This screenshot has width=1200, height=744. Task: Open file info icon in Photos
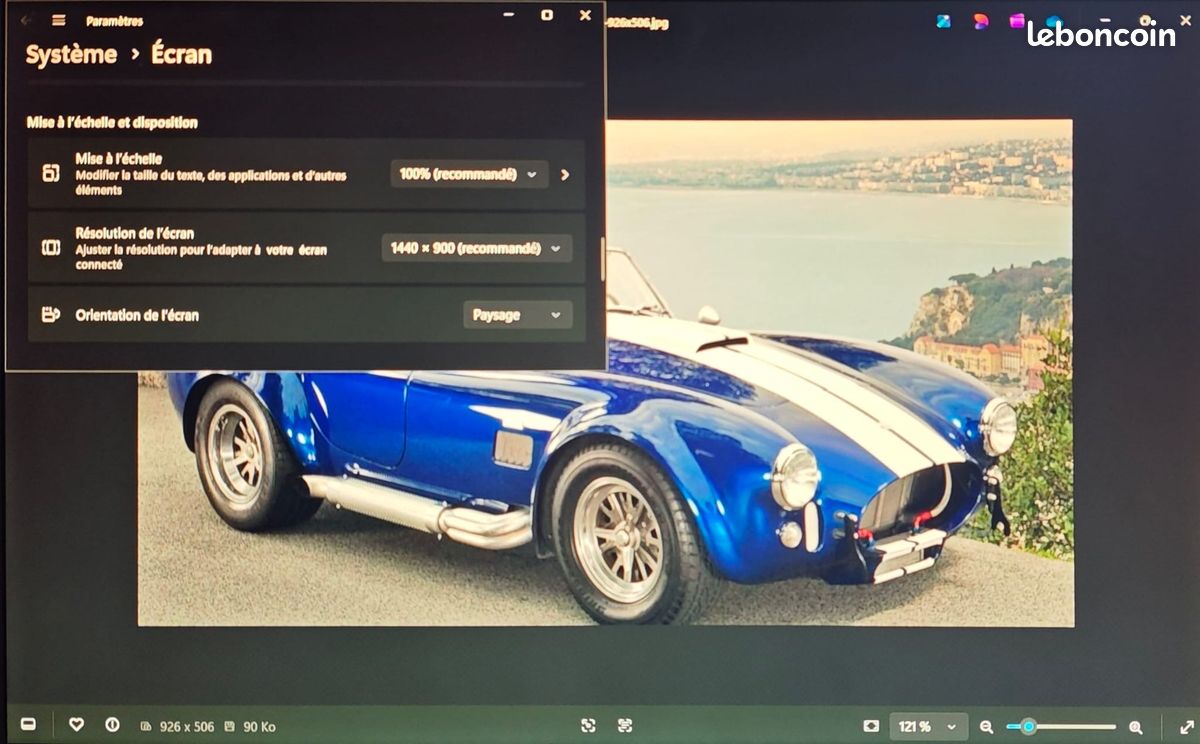[112, 725]
